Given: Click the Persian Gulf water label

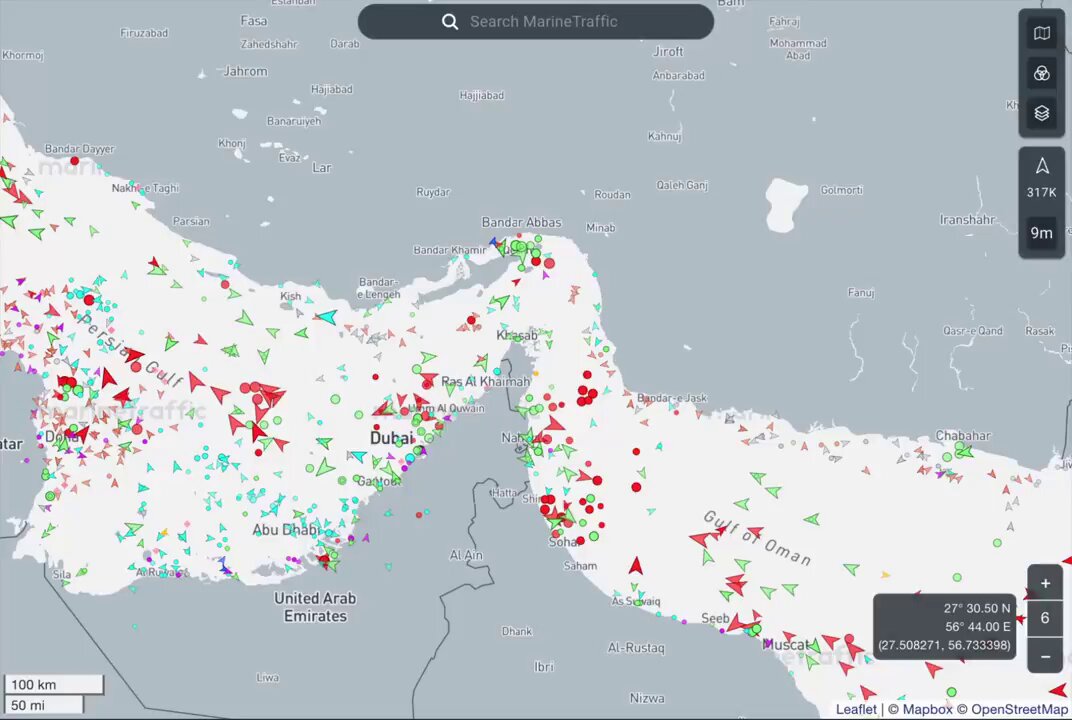Looking at the screenshot, I should pos(130,350).
